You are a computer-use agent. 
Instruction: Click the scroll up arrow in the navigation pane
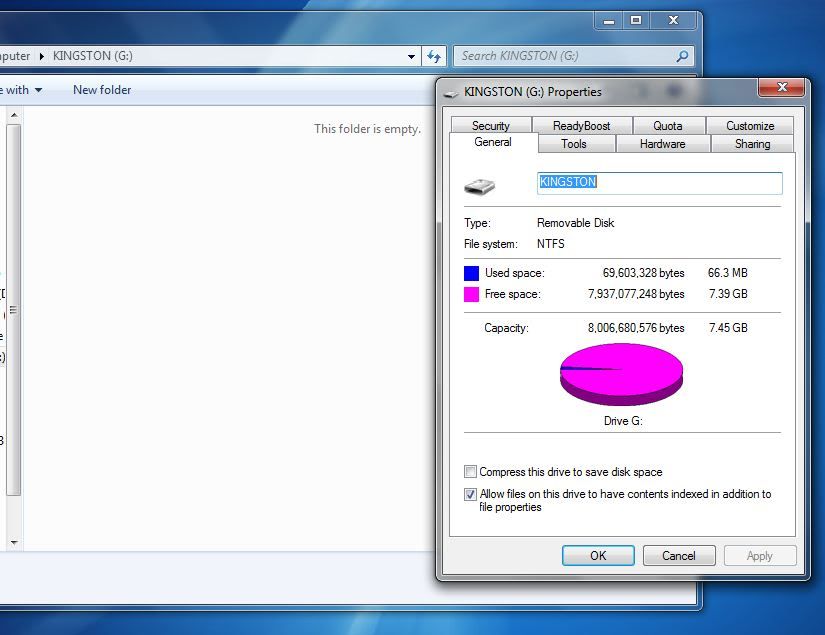click(14, 116)
